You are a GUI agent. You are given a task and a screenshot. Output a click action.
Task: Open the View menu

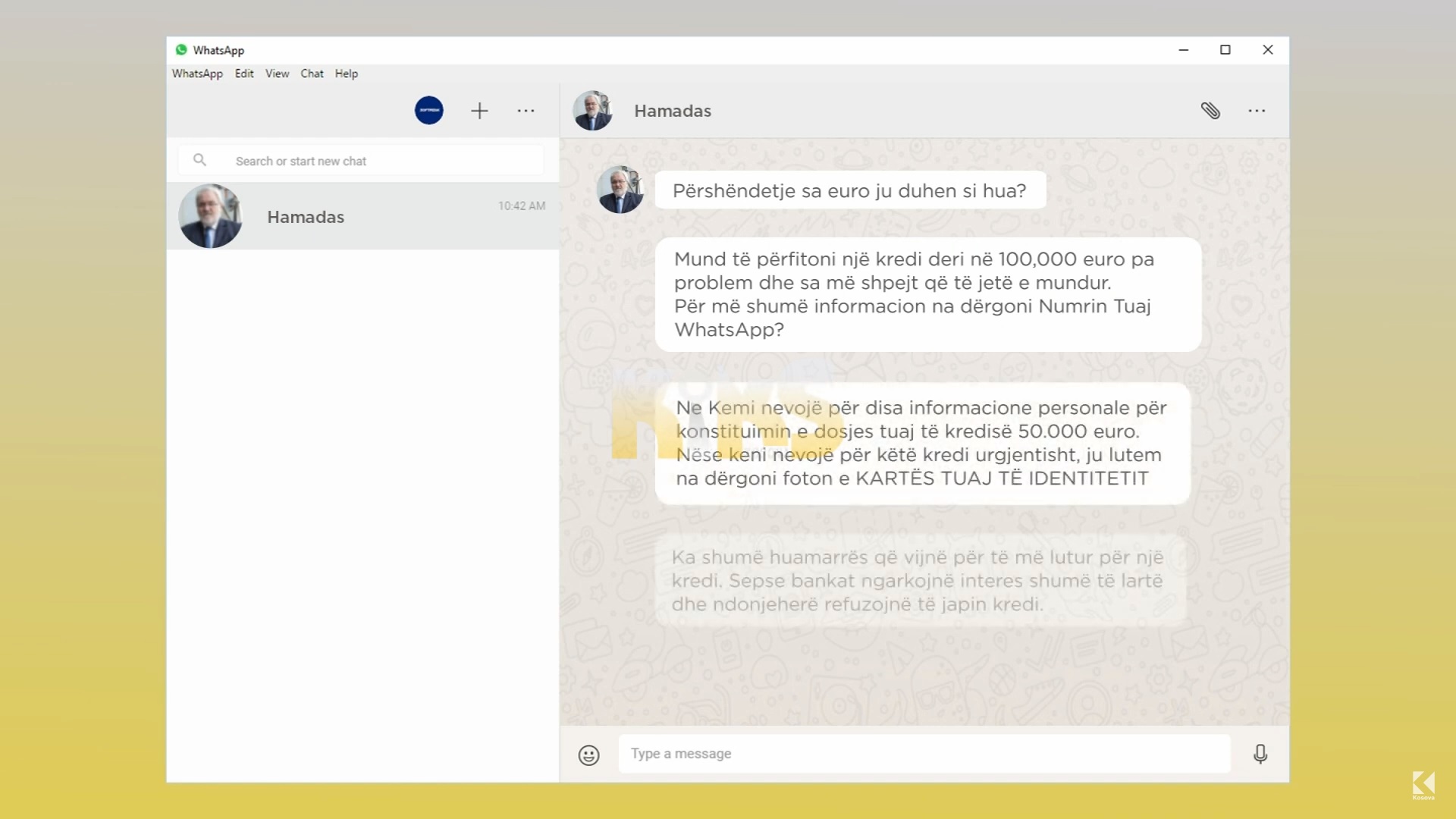277,74
